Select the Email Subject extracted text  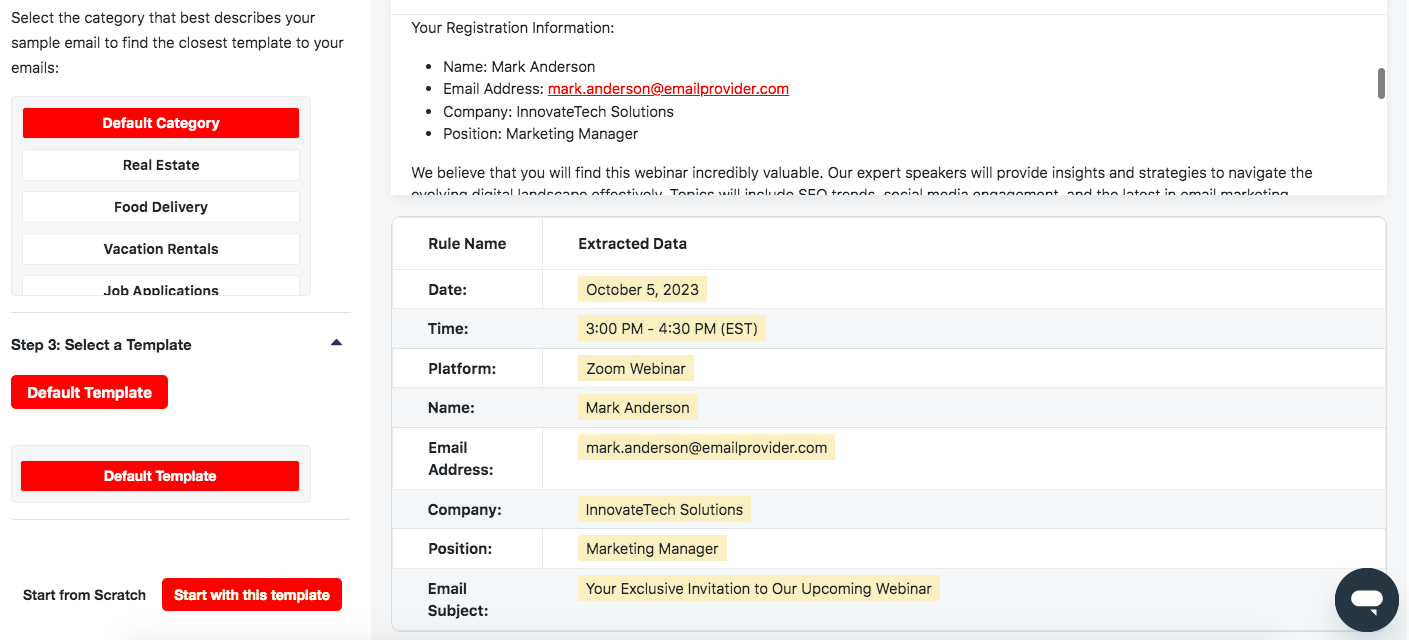tap(758, 588)
